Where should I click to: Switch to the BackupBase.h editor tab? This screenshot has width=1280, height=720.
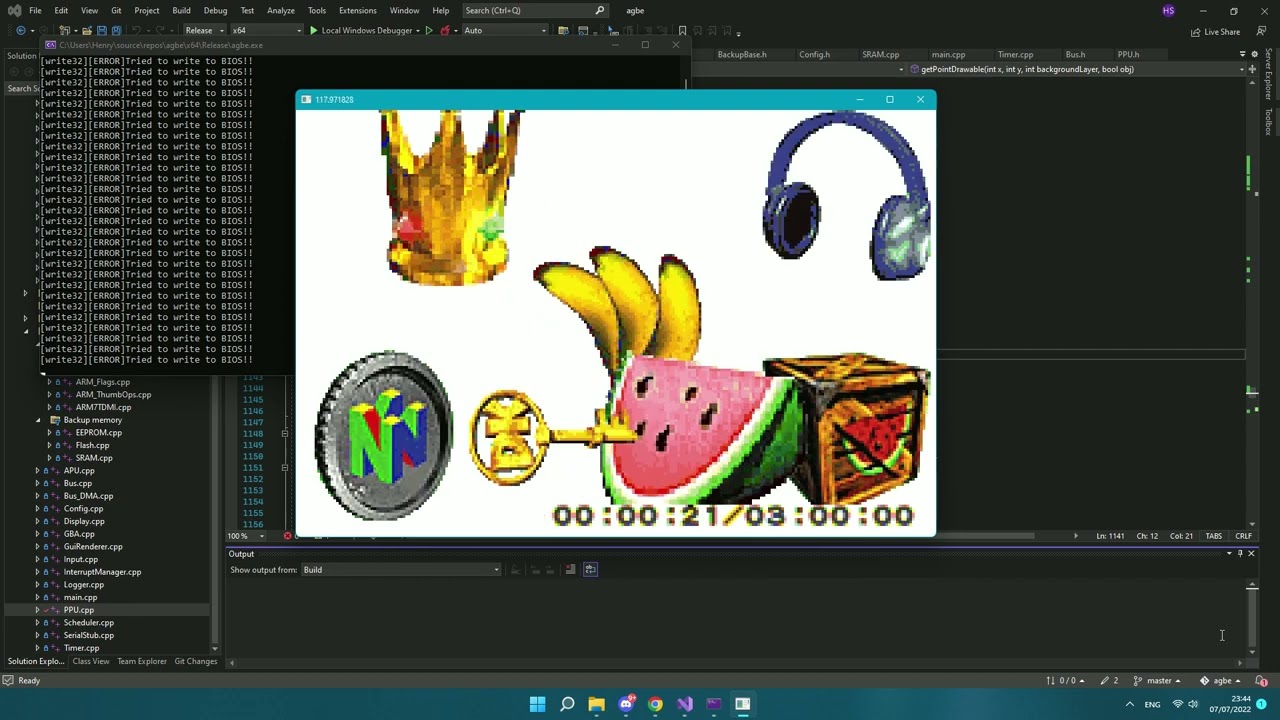tap(741, 54)
